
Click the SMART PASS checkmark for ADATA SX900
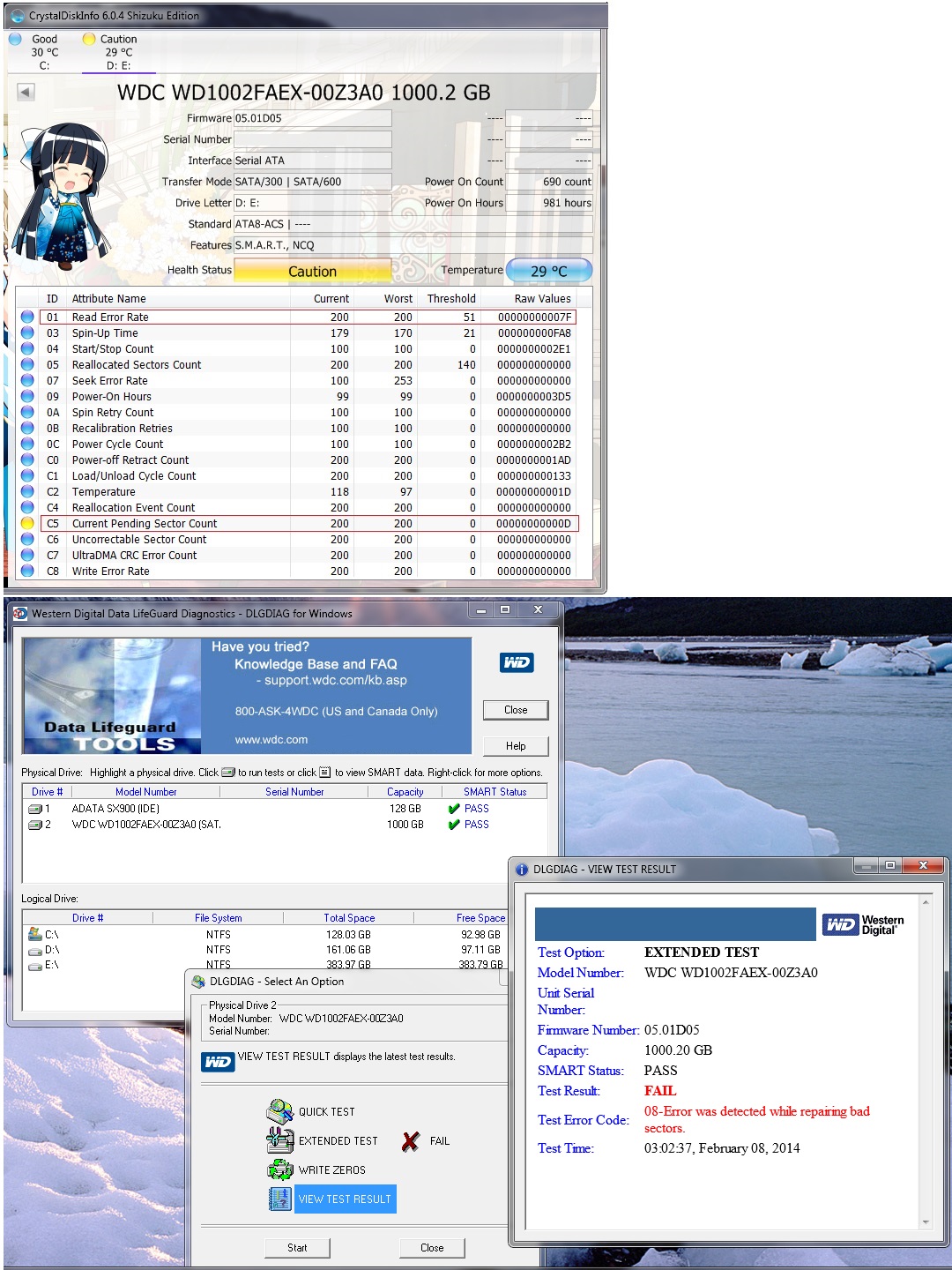pyautogui.click(x=454, y=809)
